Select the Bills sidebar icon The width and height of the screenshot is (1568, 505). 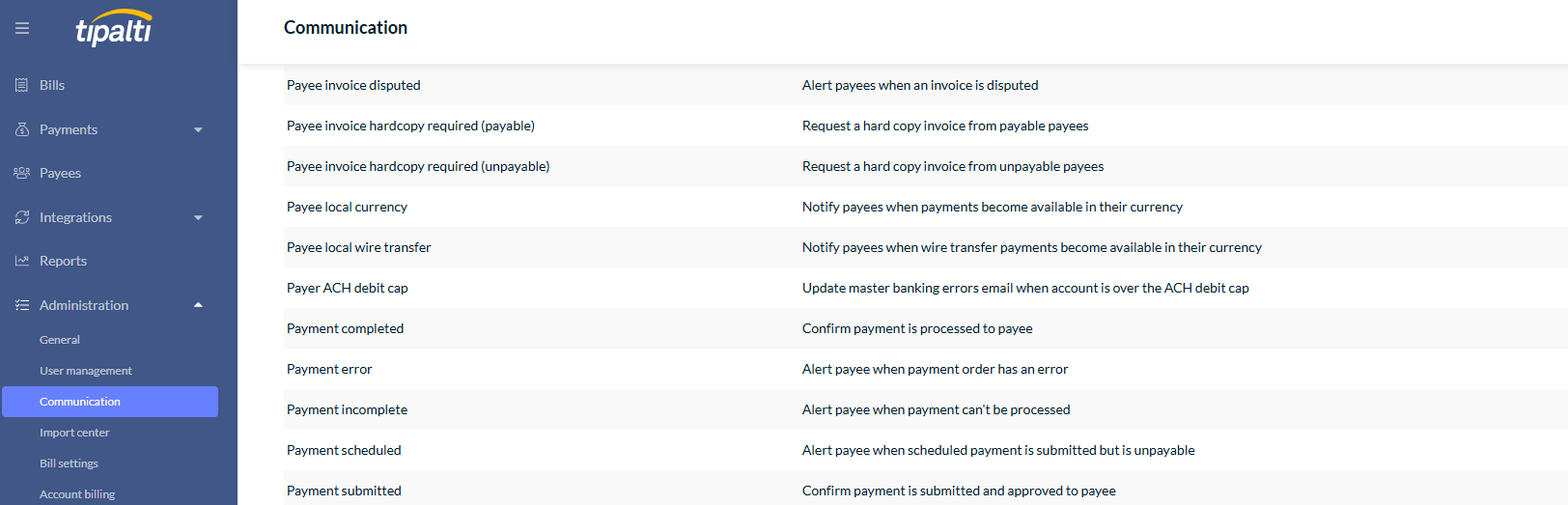pos(22,85)
